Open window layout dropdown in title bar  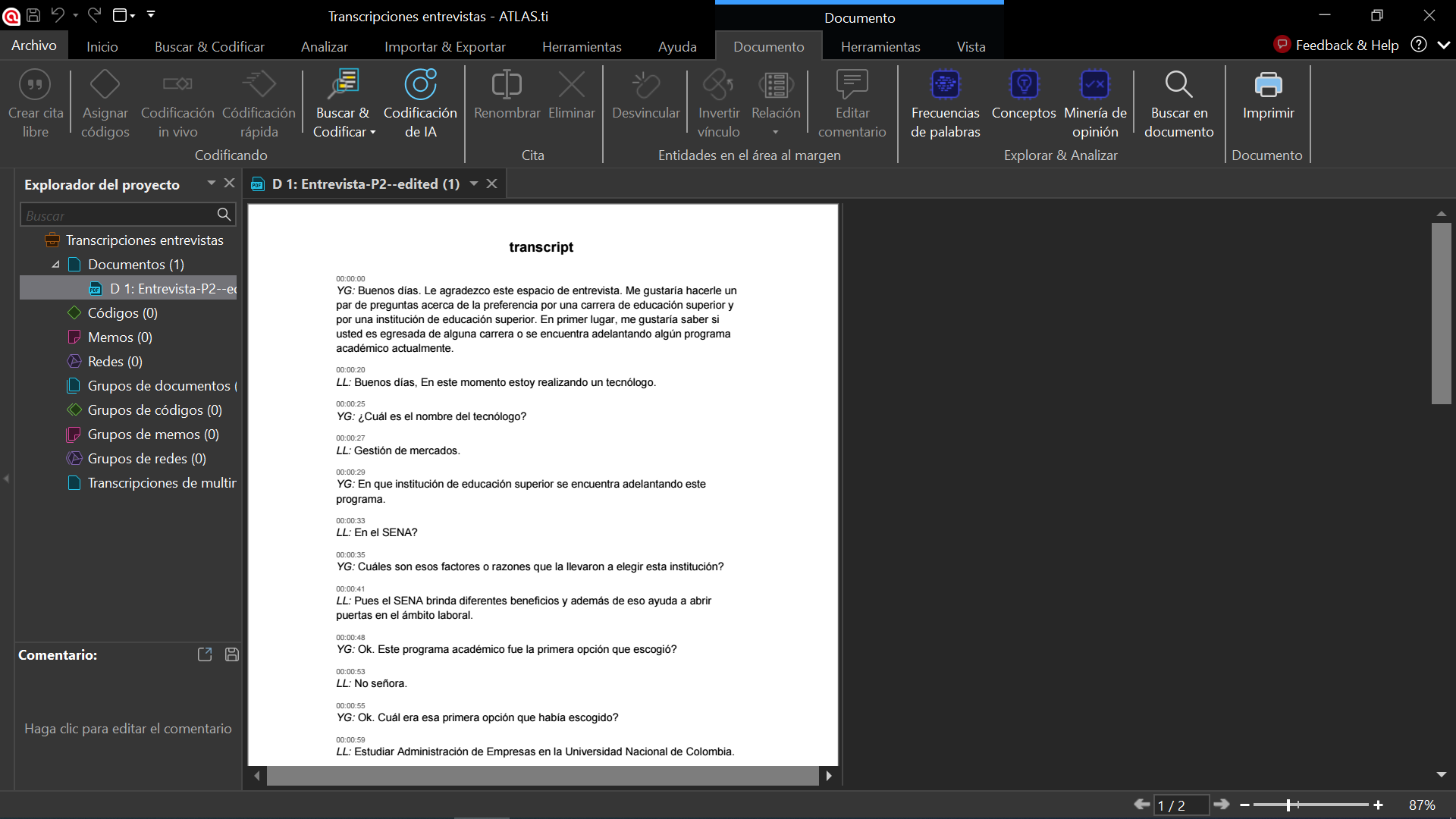pyautogui.click(x=124, y=14)
